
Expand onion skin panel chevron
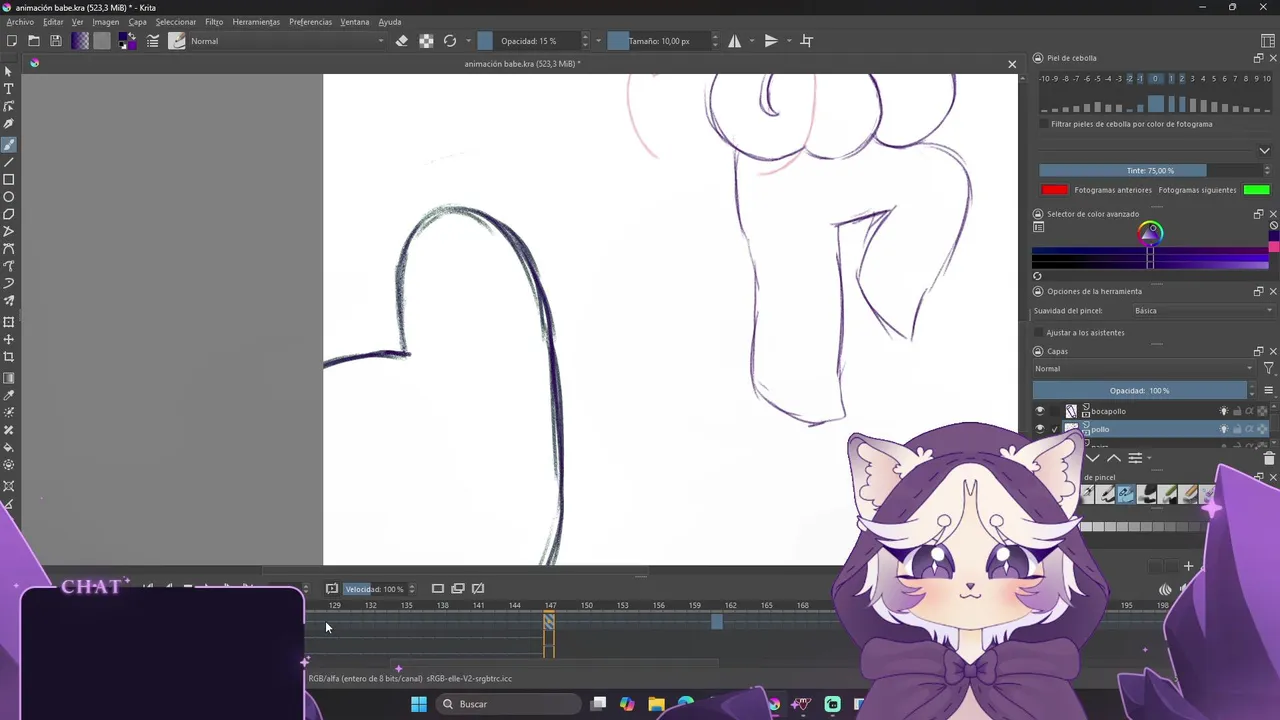point(1265,151)
